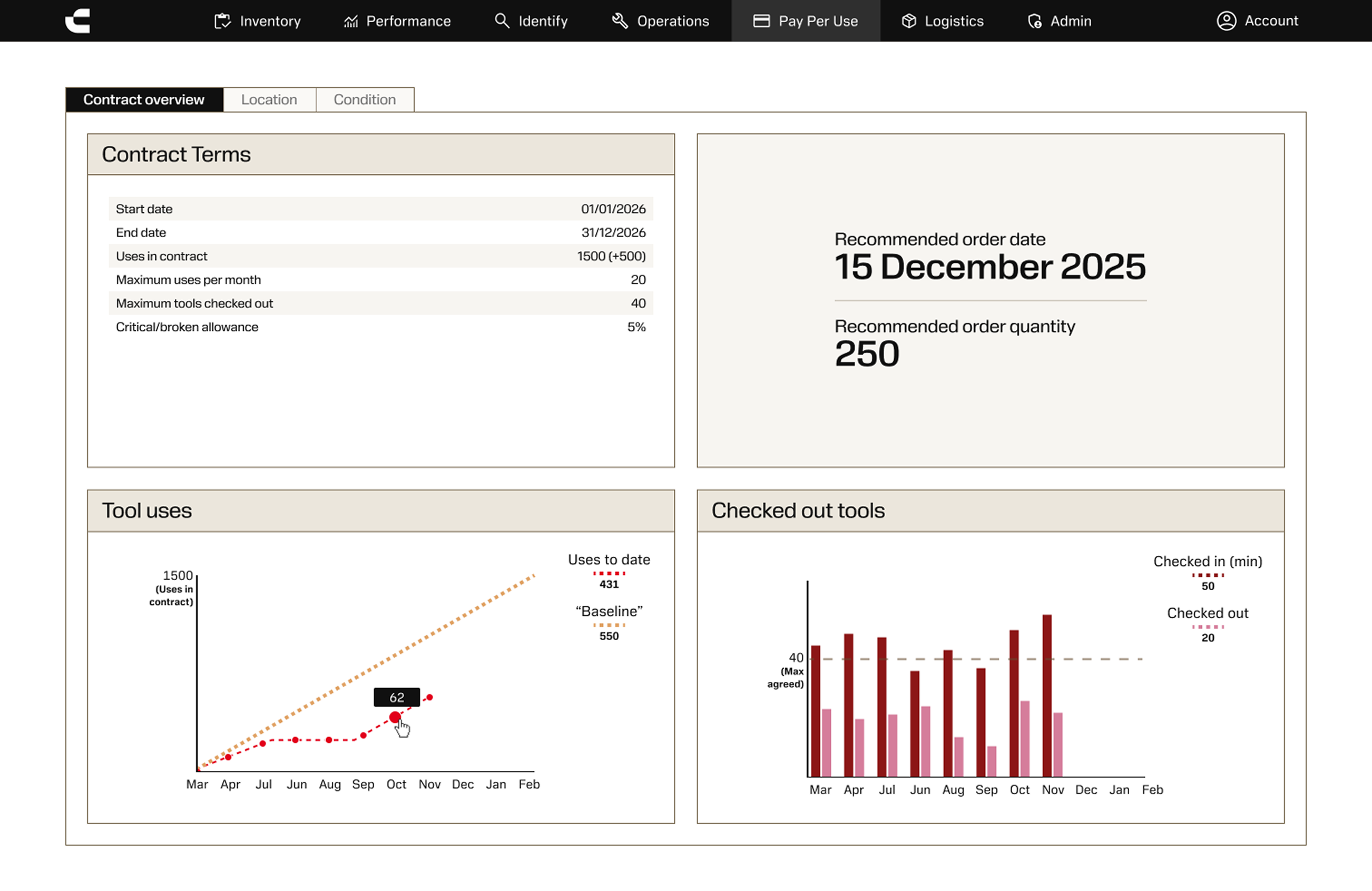Click the Account user avatar icon
This screenshot has height=891, width=1372.
1226,21
